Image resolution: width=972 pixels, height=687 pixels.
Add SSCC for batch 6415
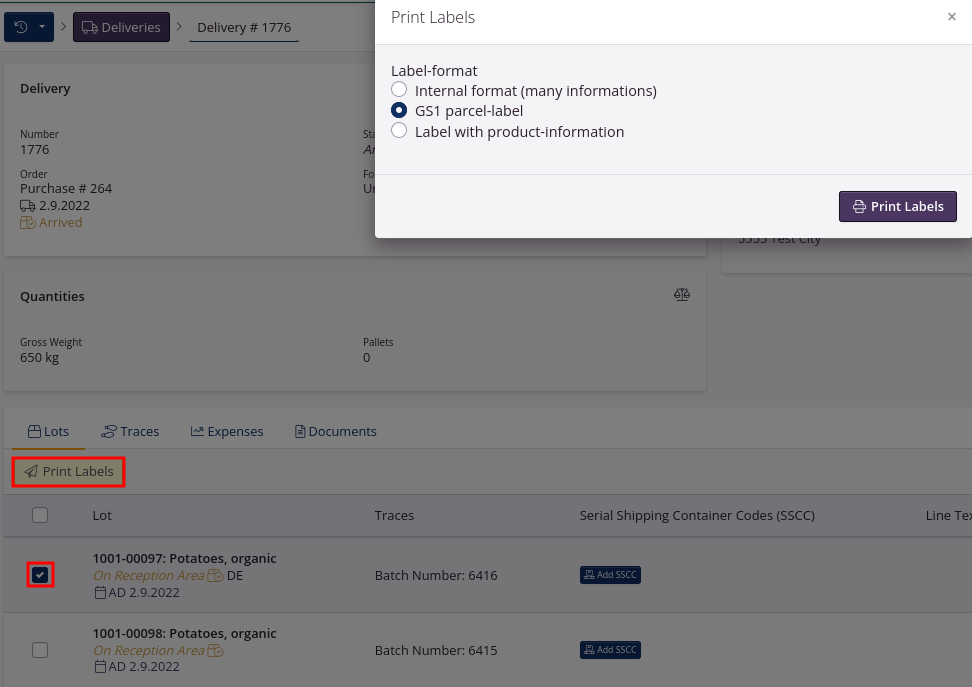[610, 650]
